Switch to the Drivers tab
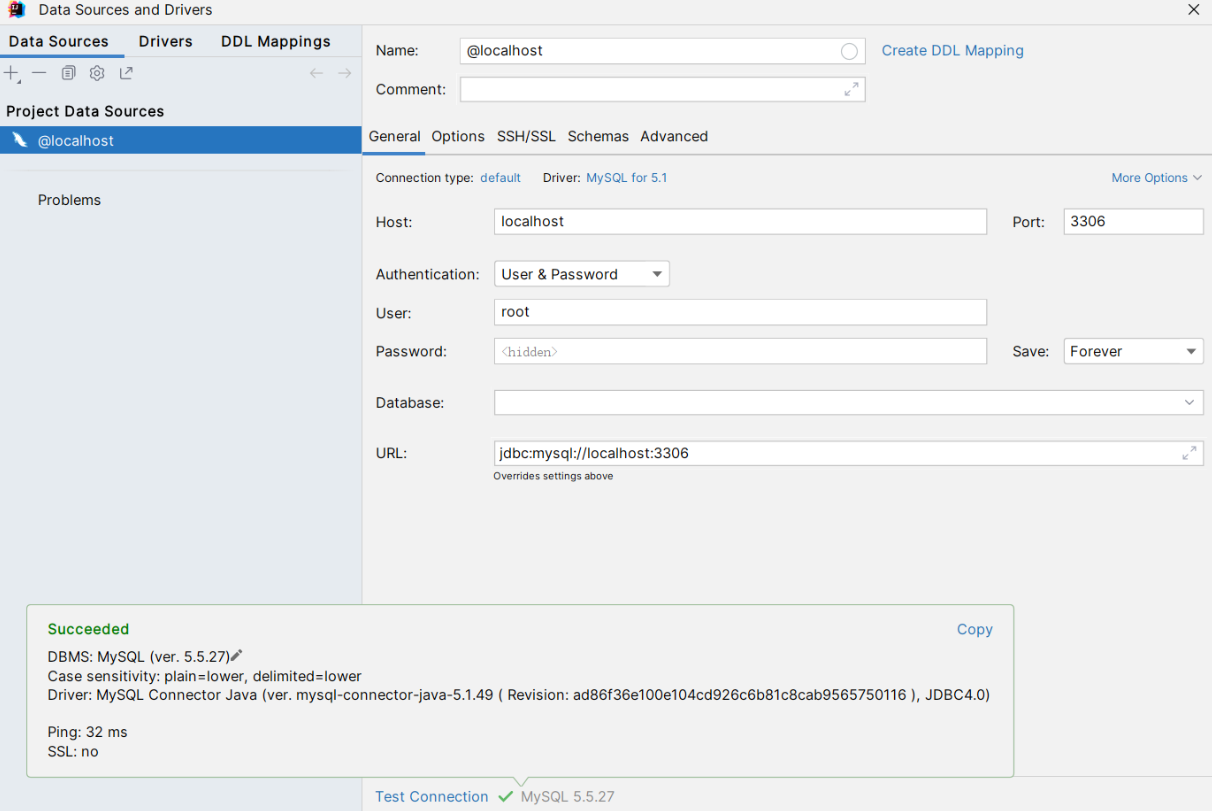Image resolution: width=1212 pixels, height=811 pixels. point(166,41)
